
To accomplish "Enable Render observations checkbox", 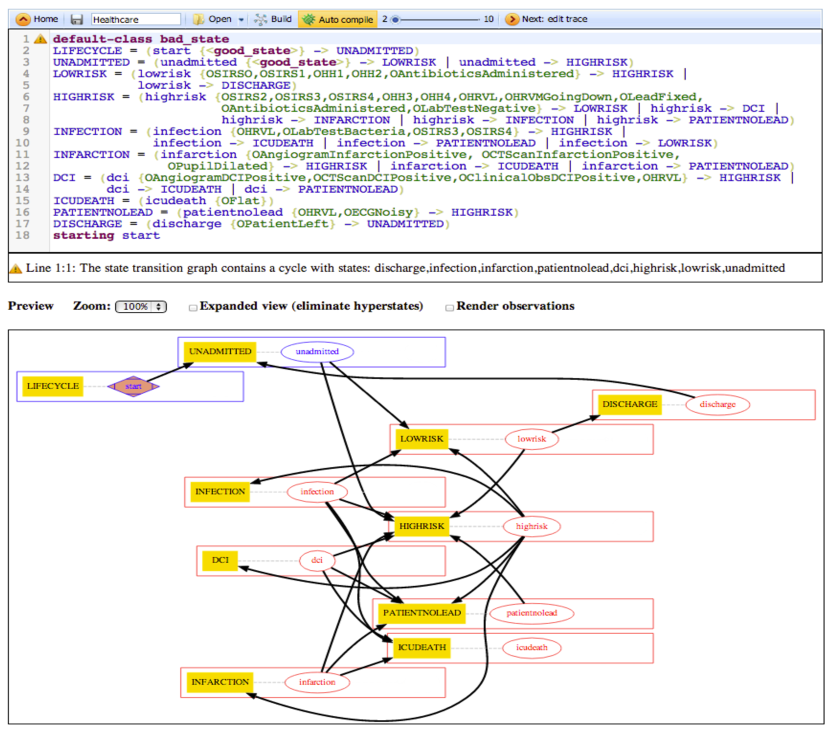I will pos(450,306).
